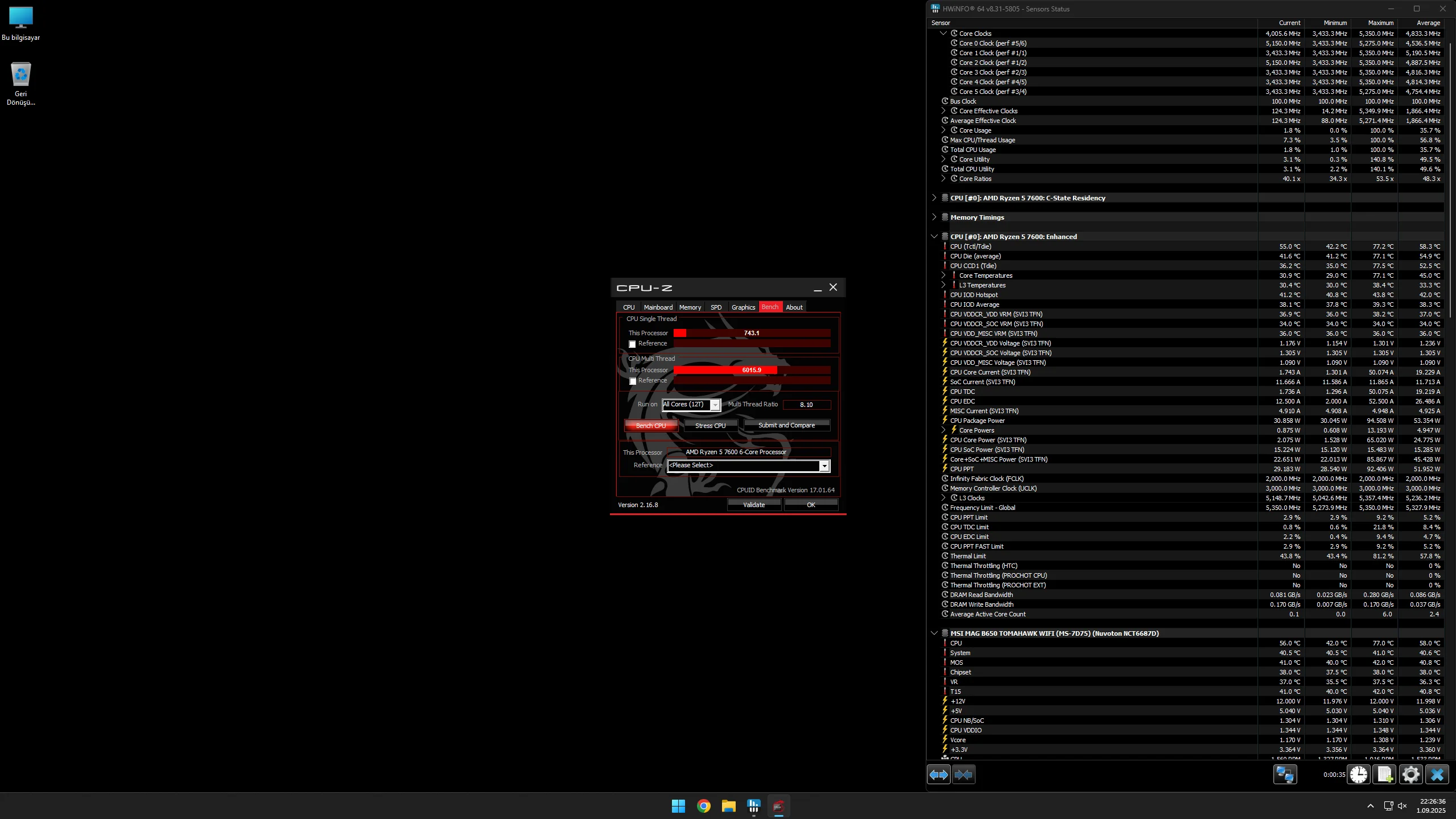Open the Run on All Cores dropdown
The width and height of the screenshot is (1456, 819).
[x=715, y=405]
